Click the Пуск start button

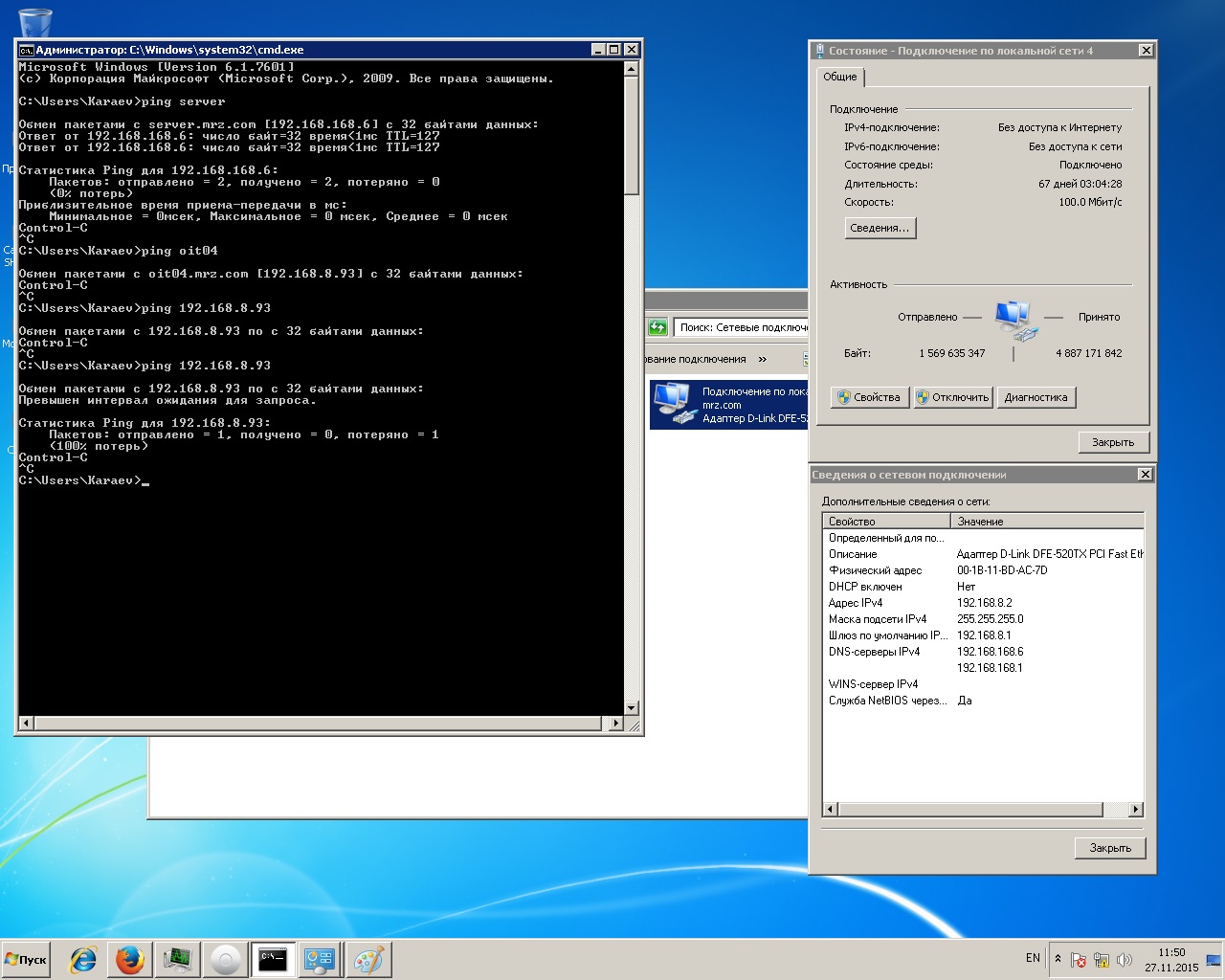tap(27, 959)
